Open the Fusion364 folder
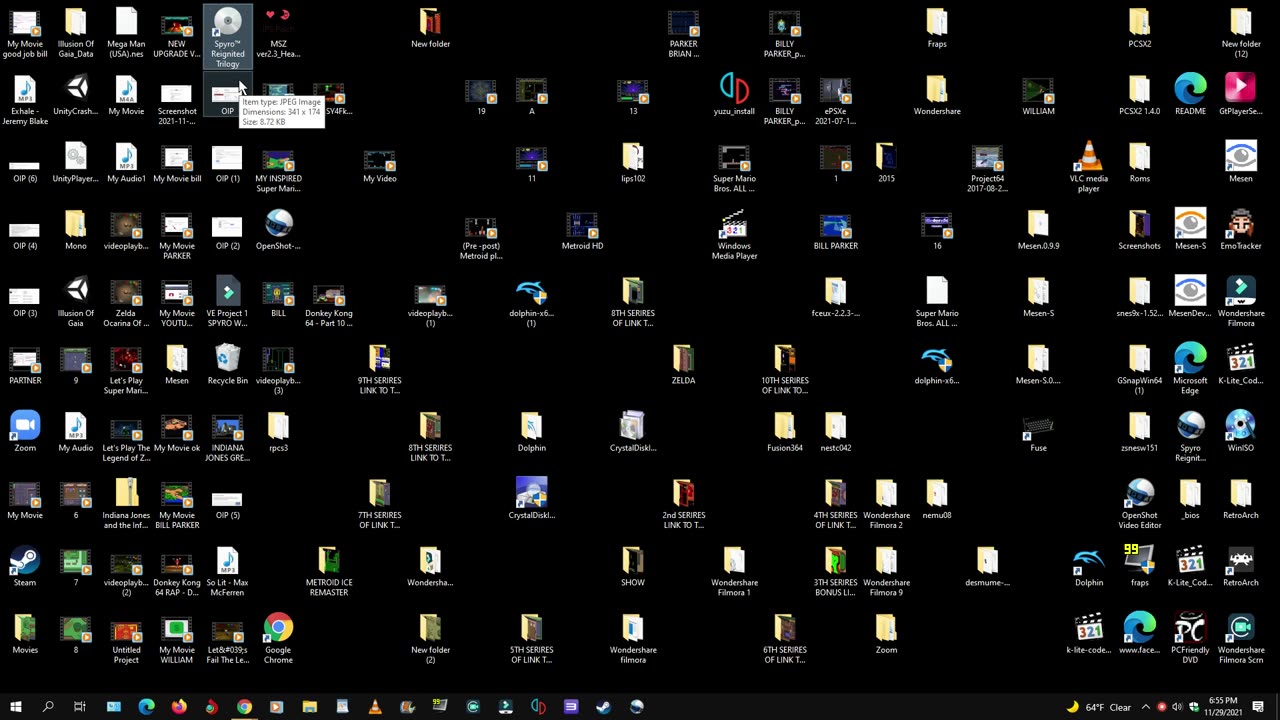The width and height of the screenshot is (1280, 720). click(x=785, y=431)
